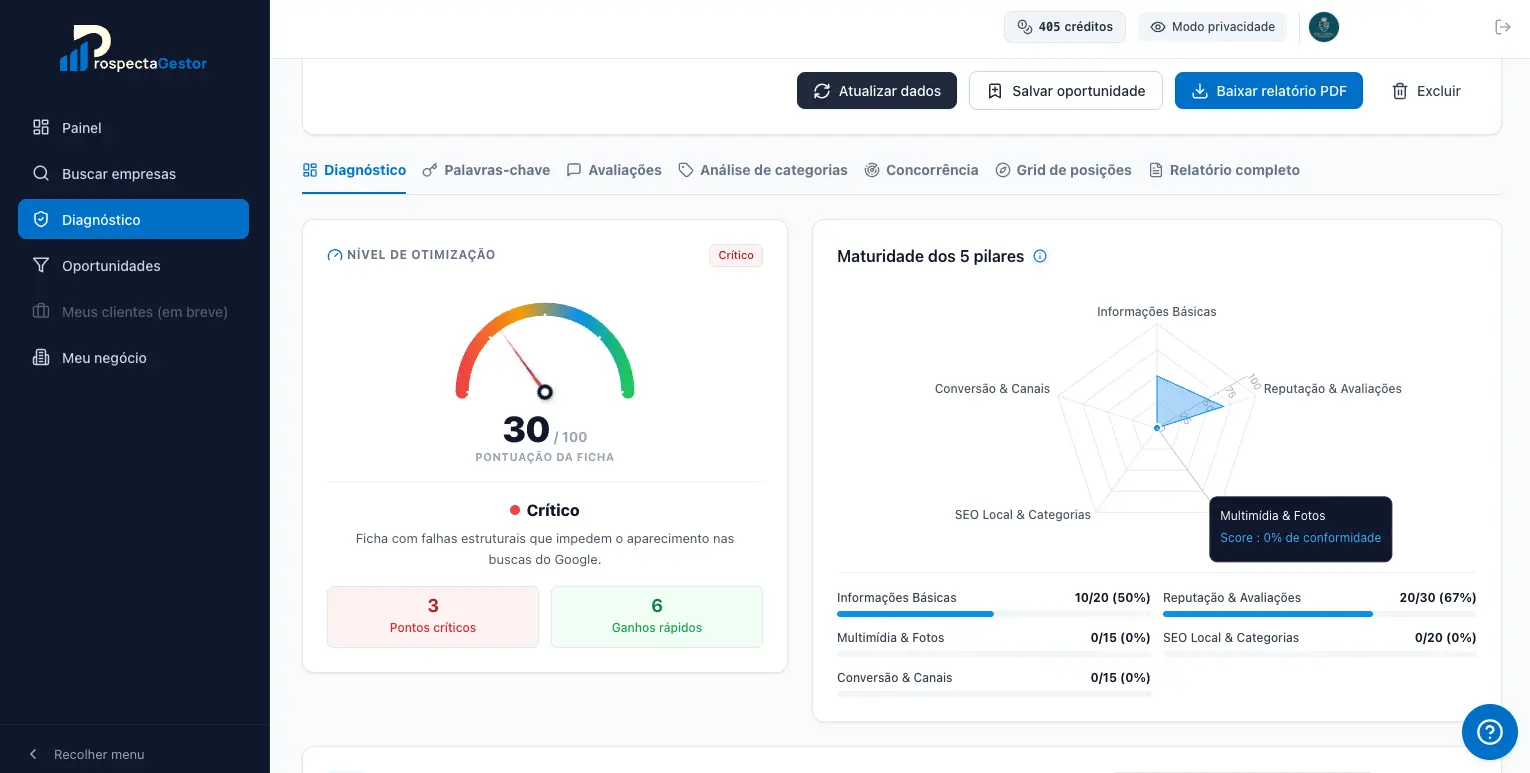1530x773 pixels.
Task: Click the Reputação & Avaliações progress bar
Action: pyautogui.click(x=1320, y=614)
